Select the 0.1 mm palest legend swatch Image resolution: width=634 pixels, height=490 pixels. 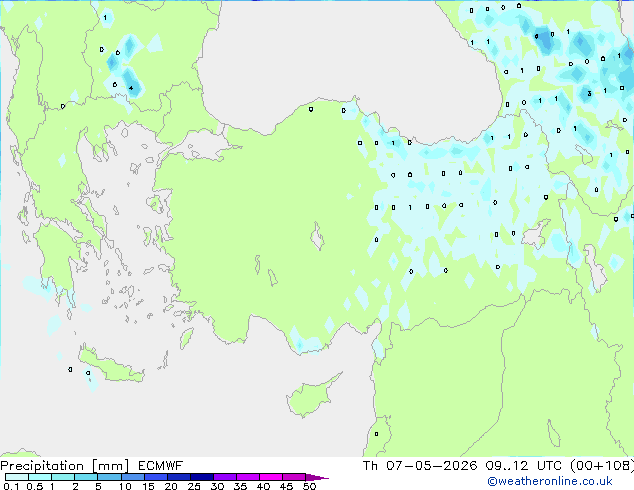(17, 477)
